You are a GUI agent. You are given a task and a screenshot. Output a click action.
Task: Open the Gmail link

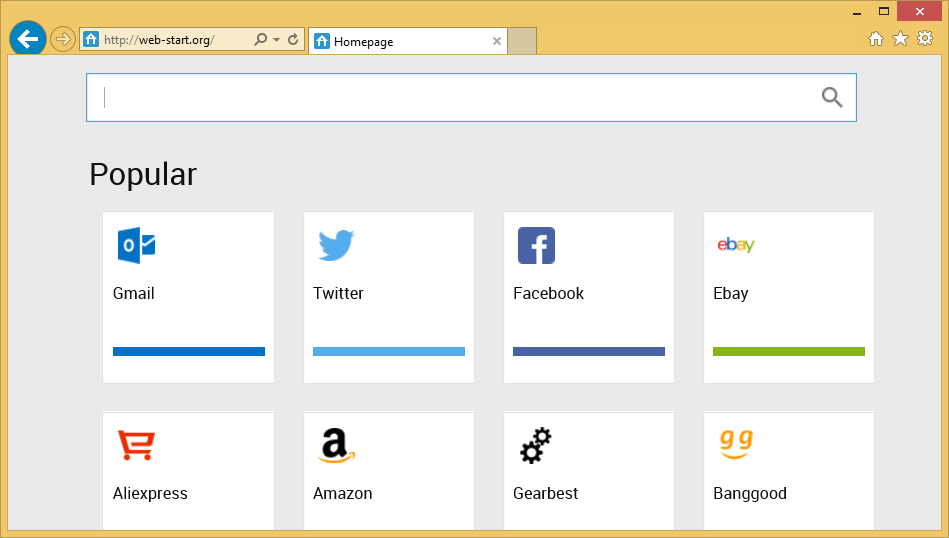click(x=134, y=294)
